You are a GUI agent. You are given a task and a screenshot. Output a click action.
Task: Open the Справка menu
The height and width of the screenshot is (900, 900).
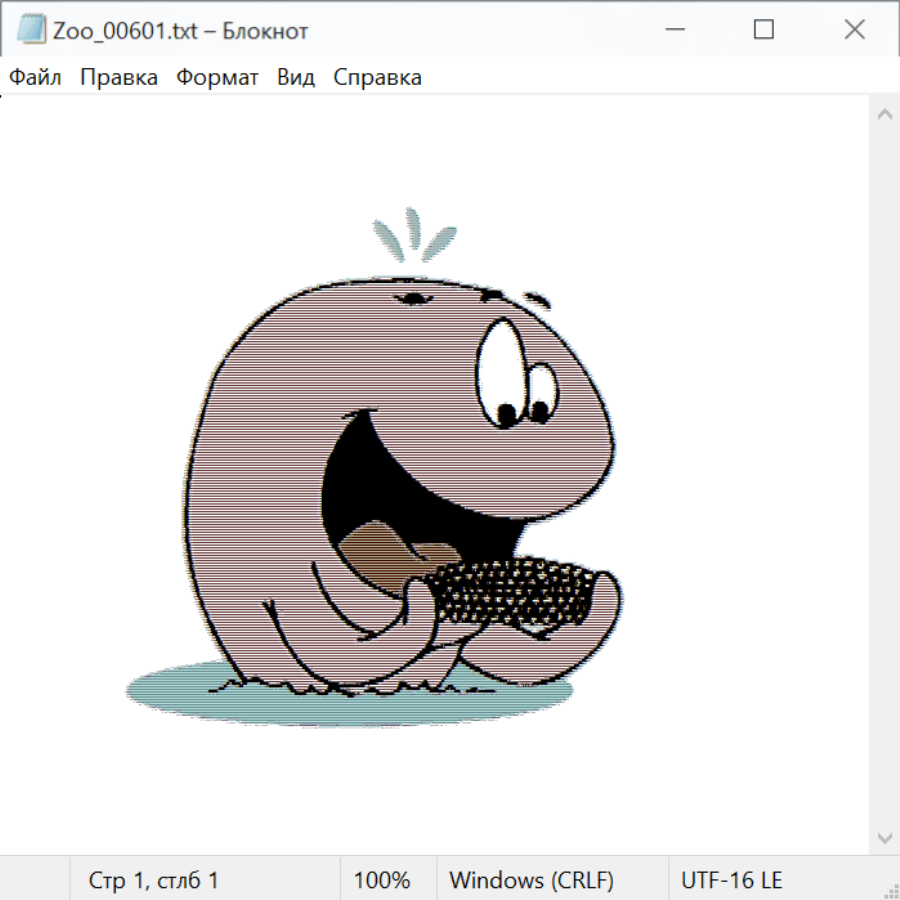pos(377,77)
